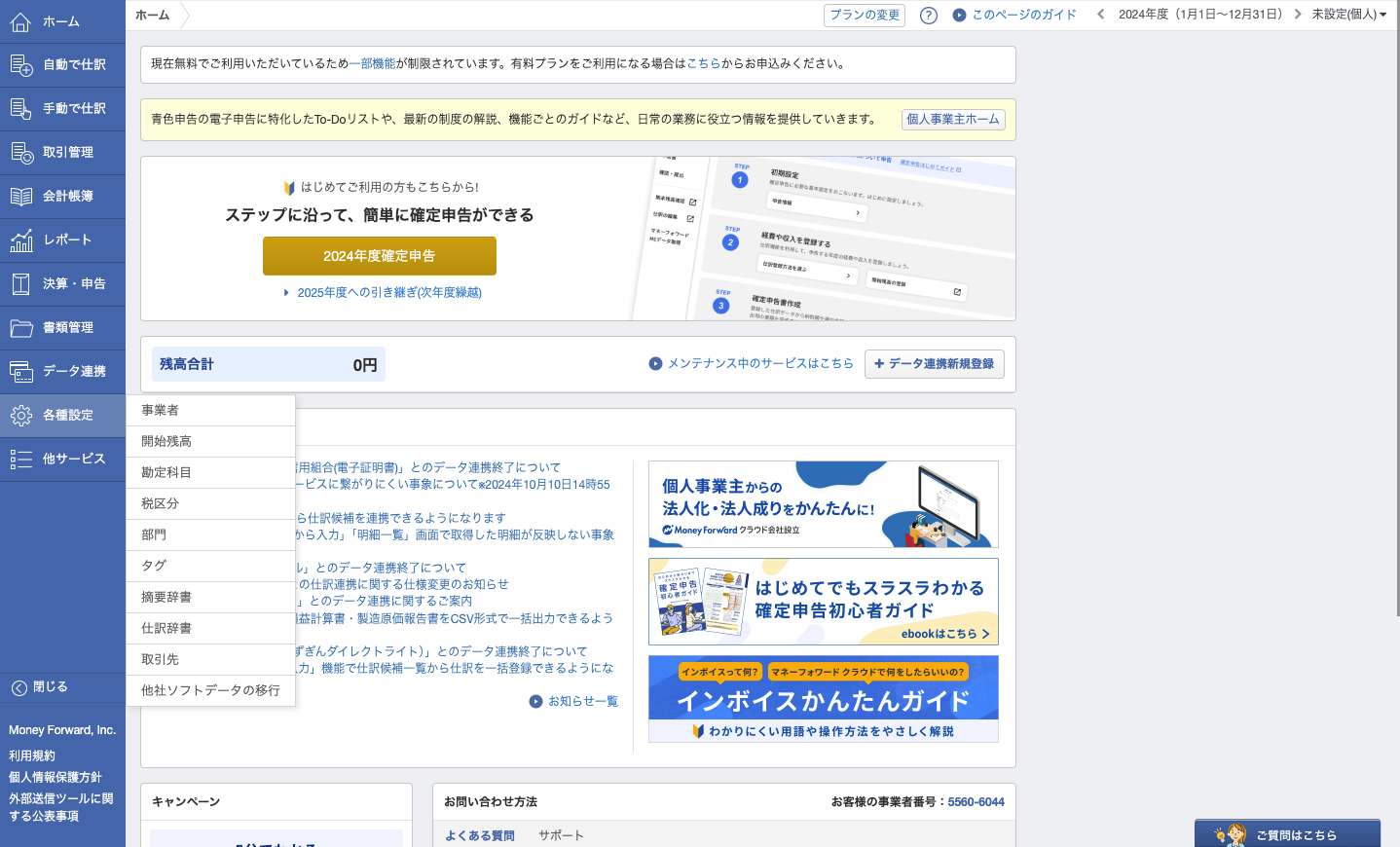This screenshot has width=1400, height=847.
Task: Open 未設定(個人) account dropdown
Action: tap(1349, 15)
